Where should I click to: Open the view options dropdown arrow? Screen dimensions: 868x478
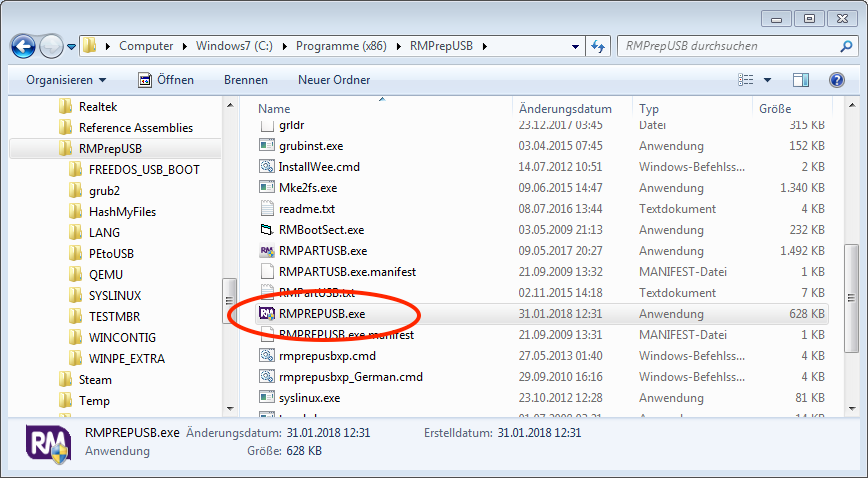[768, 80]
